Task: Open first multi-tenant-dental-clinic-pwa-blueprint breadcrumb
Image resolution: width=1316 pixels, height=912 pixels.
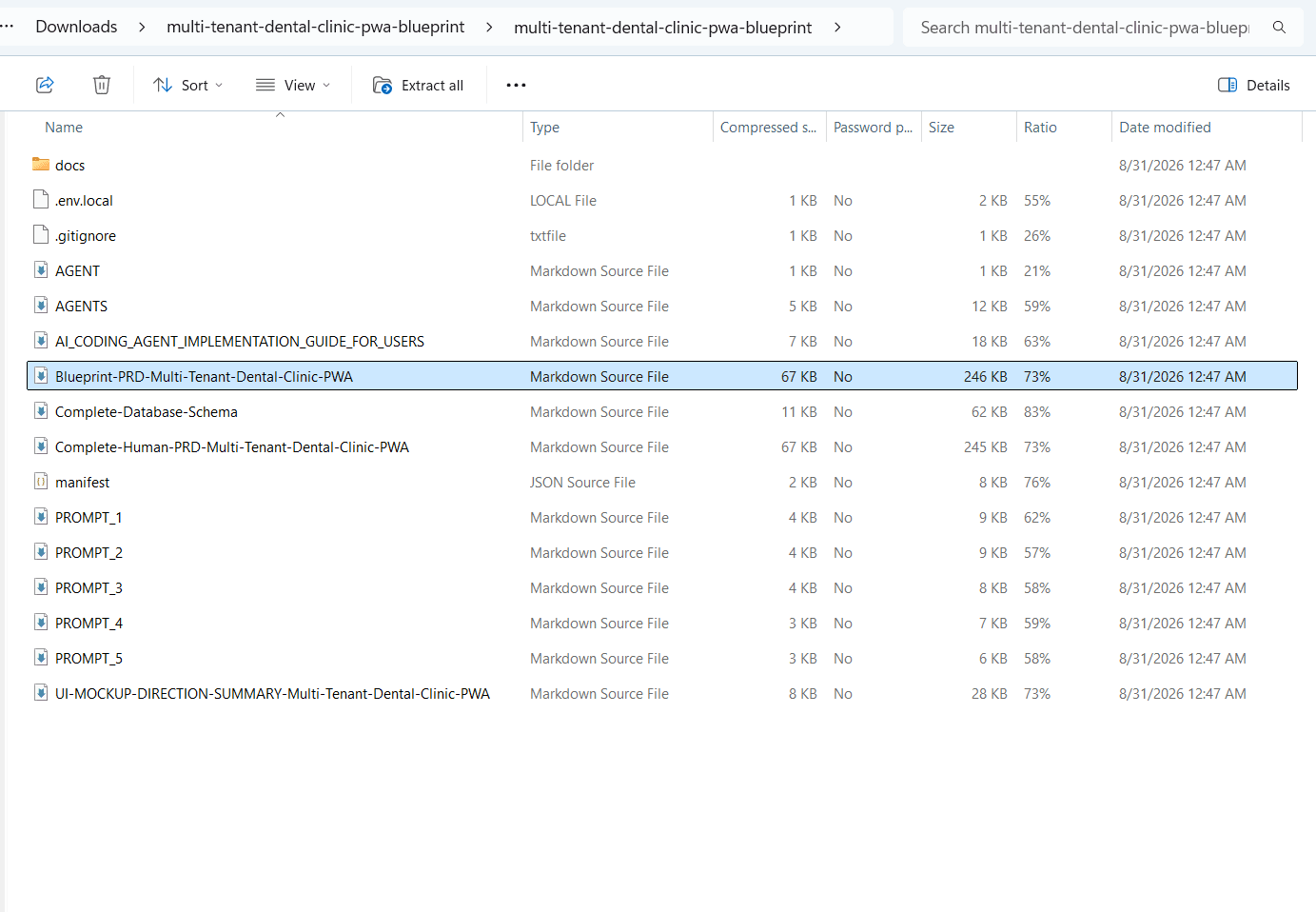Action: (x=316, y=27)
